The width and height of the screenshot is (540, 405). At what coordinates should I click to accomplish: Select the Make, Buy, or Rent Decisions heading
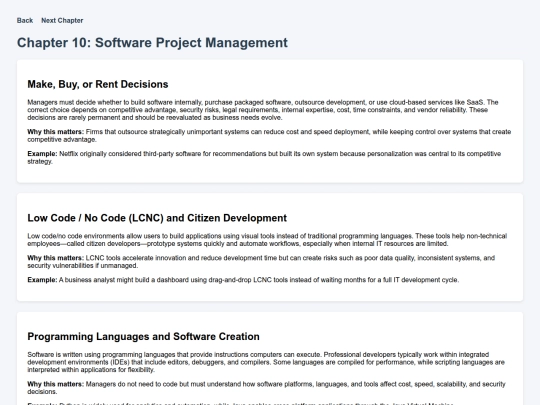[x=98, y=84]
